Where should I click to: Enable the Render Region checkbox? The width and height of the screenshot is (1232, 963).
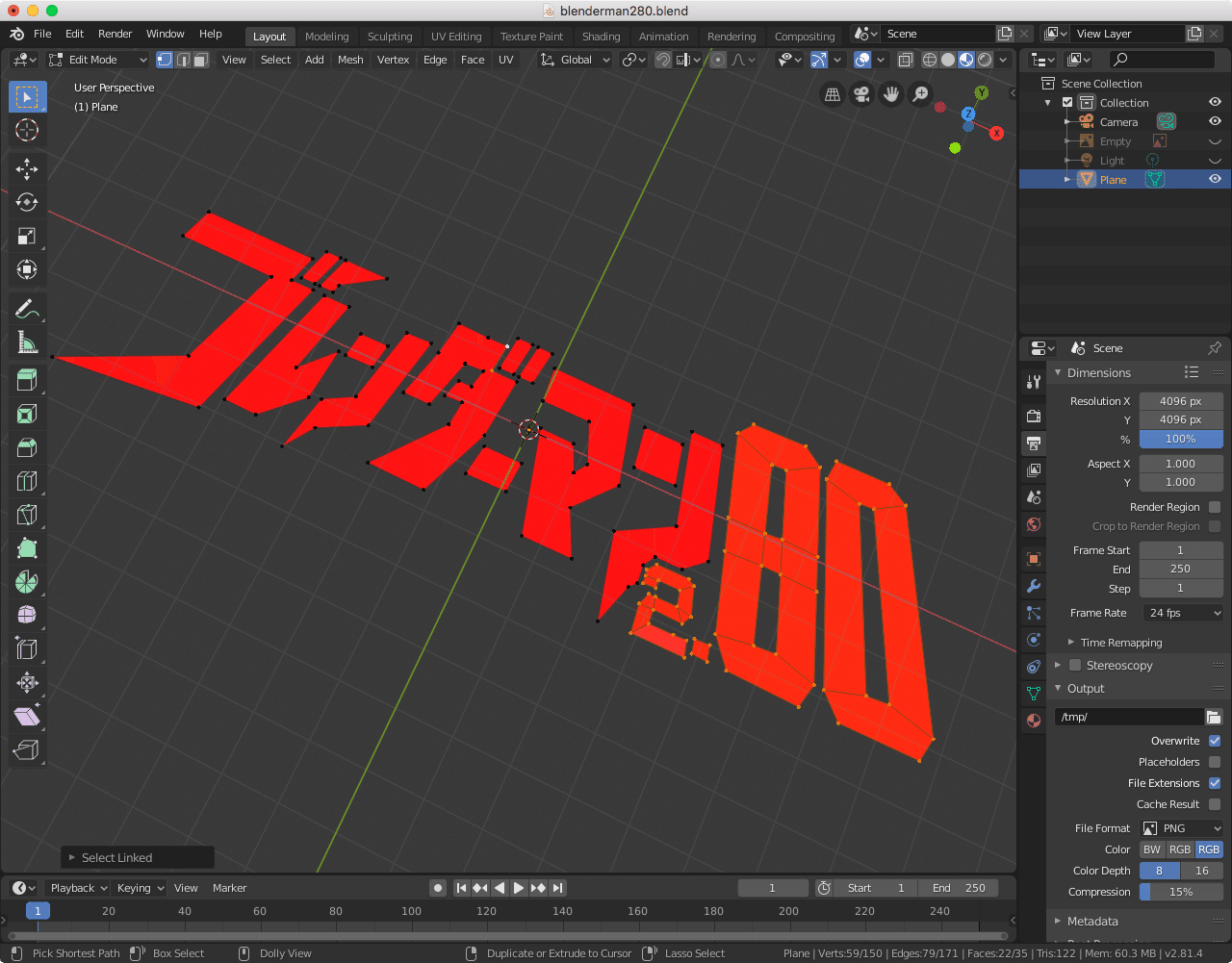click(x=1215, y=507)
